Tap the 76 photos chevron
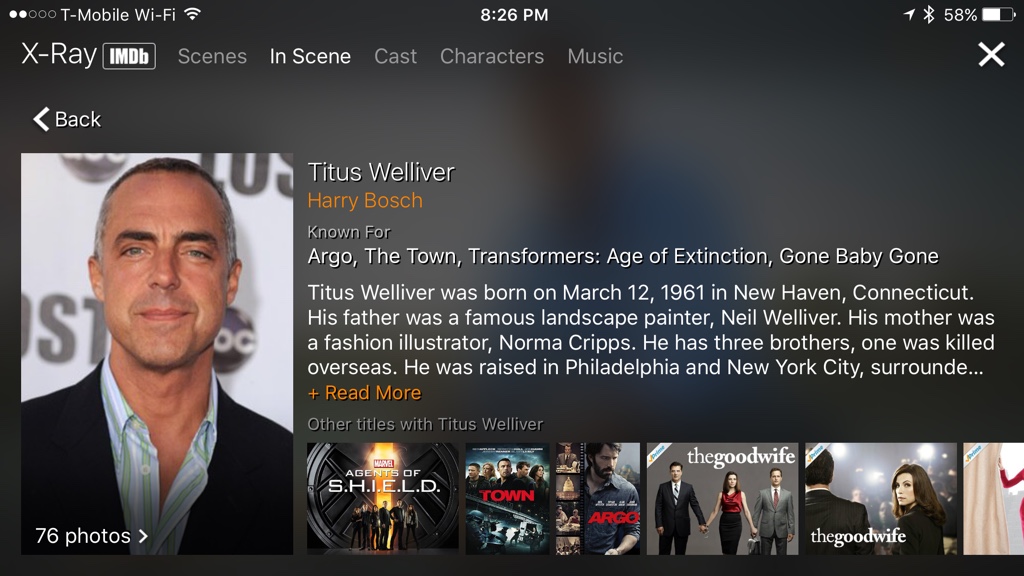Viewport: 1024px width, 576px height. pos(143,536)
